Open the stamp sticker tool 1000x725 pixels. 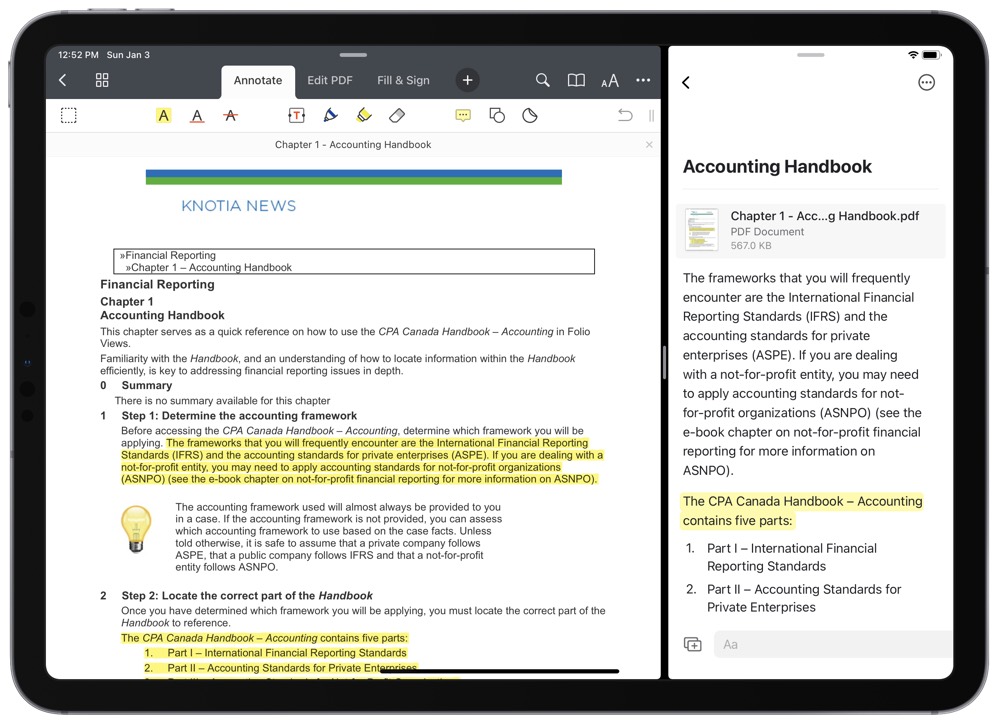[530, 115]
